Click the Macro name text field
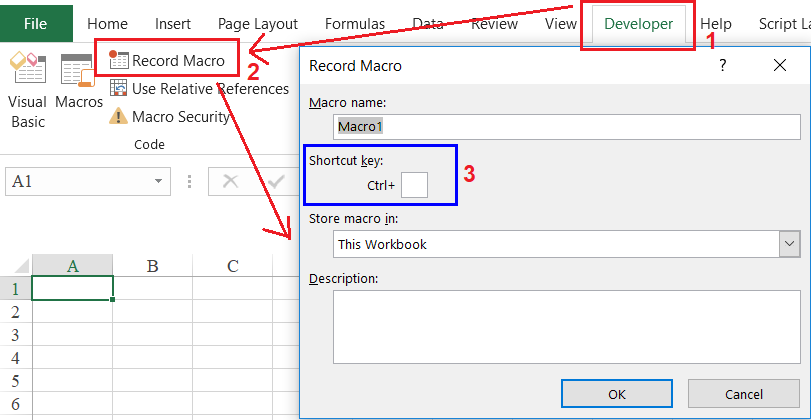Screen dimensions: 811x420 pyautogui.click(x=567, y=127)
